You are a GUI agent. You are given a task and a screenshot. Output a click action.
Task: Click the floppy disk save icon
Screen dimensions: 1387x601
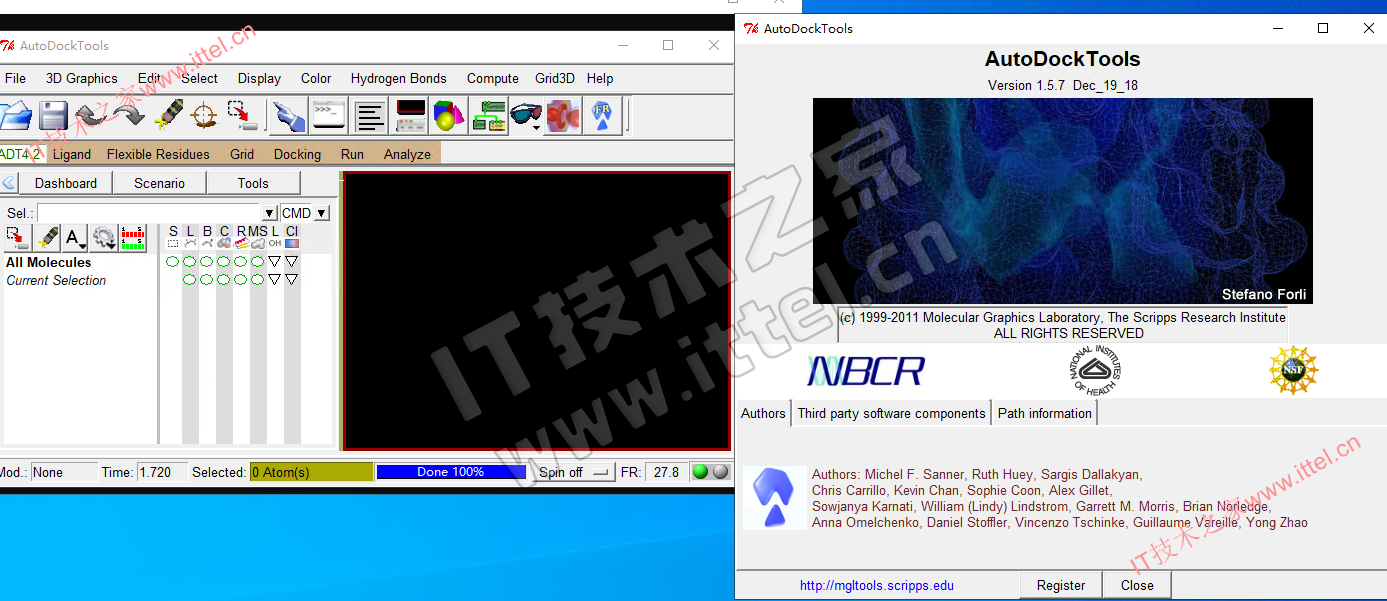click(x=53, y=115)
